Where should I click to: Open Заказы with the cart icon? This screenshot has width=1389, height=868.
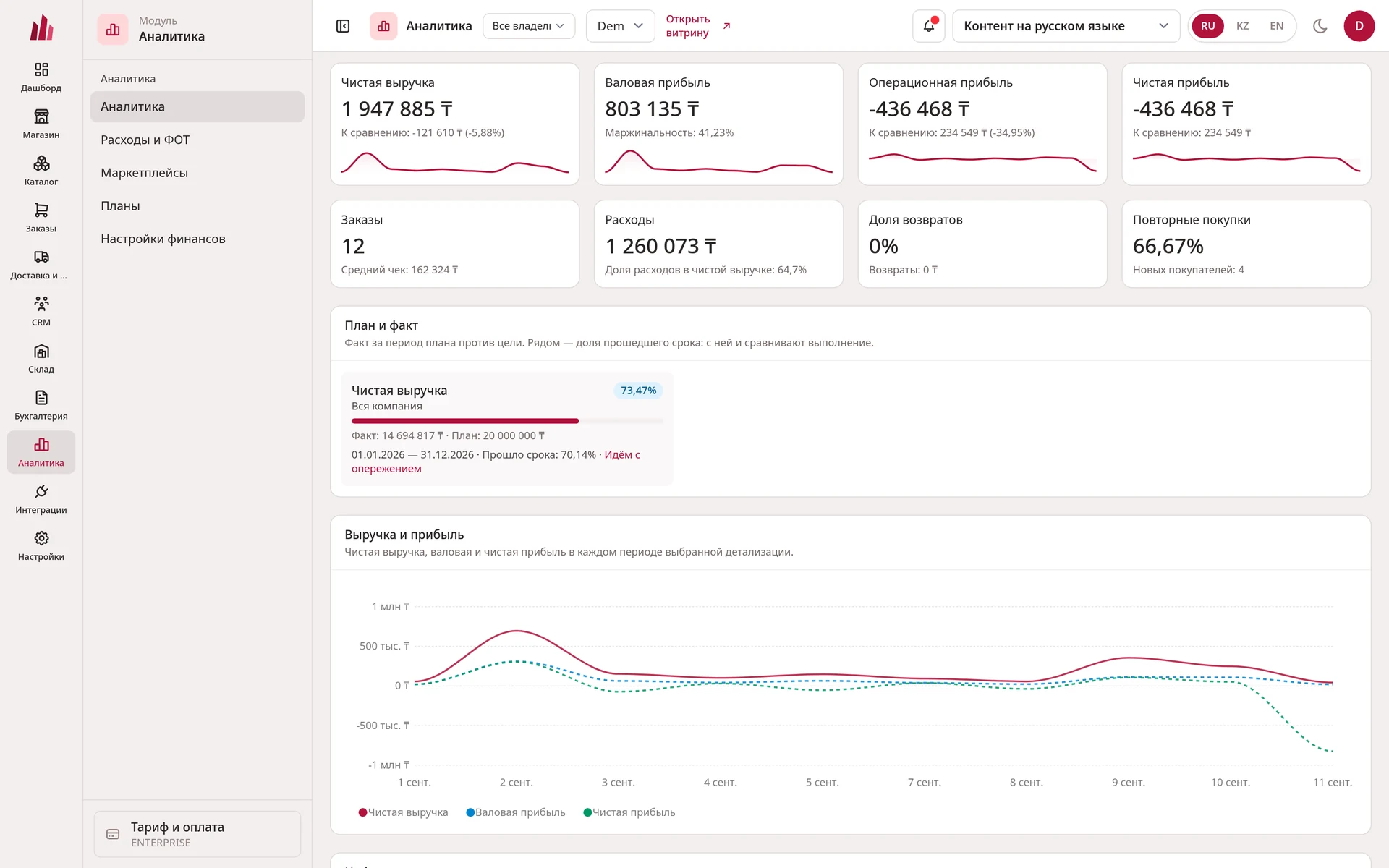click(41, 210)
